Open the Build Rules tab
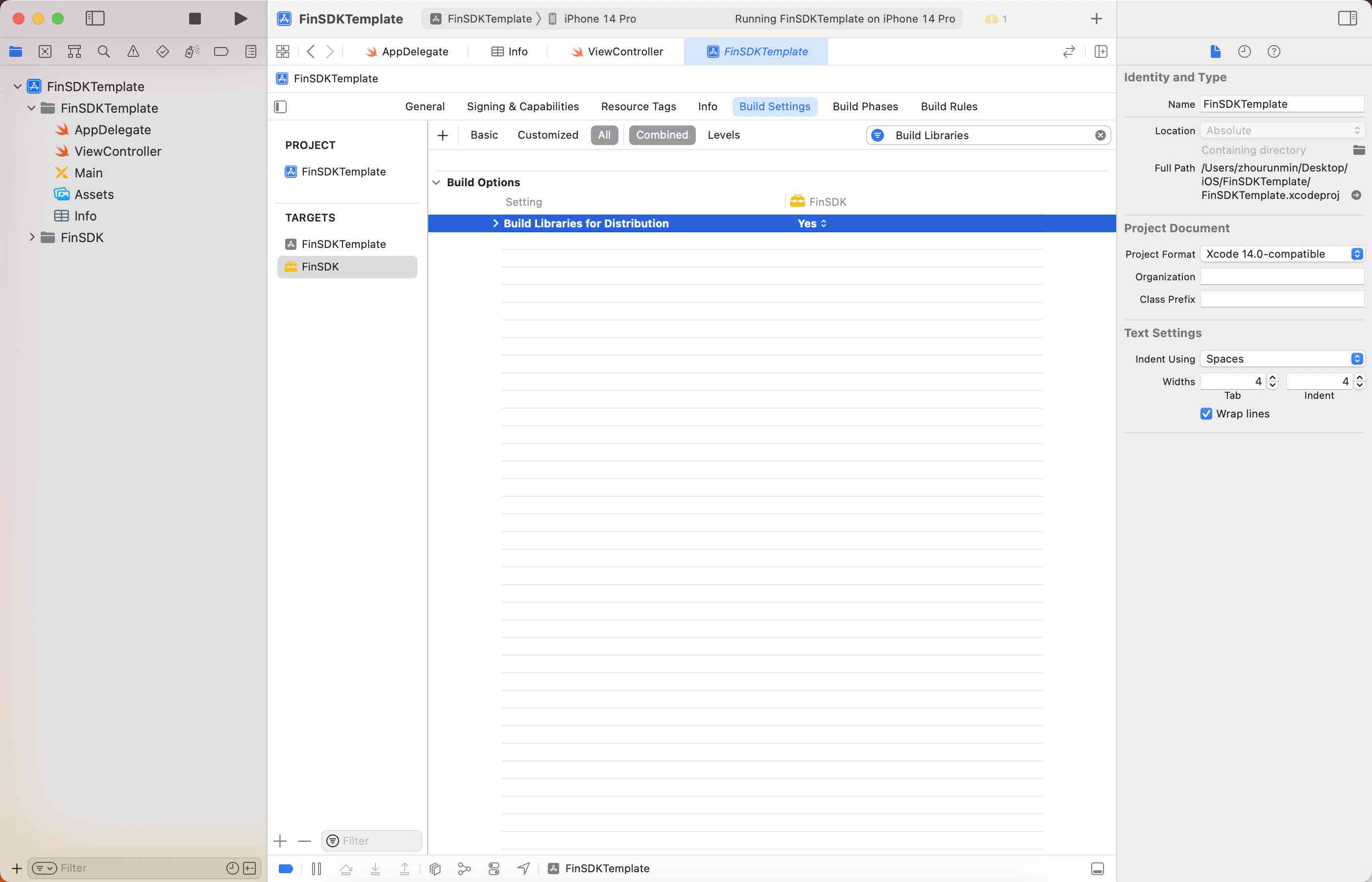1372x882 pixels. point(949,106)
